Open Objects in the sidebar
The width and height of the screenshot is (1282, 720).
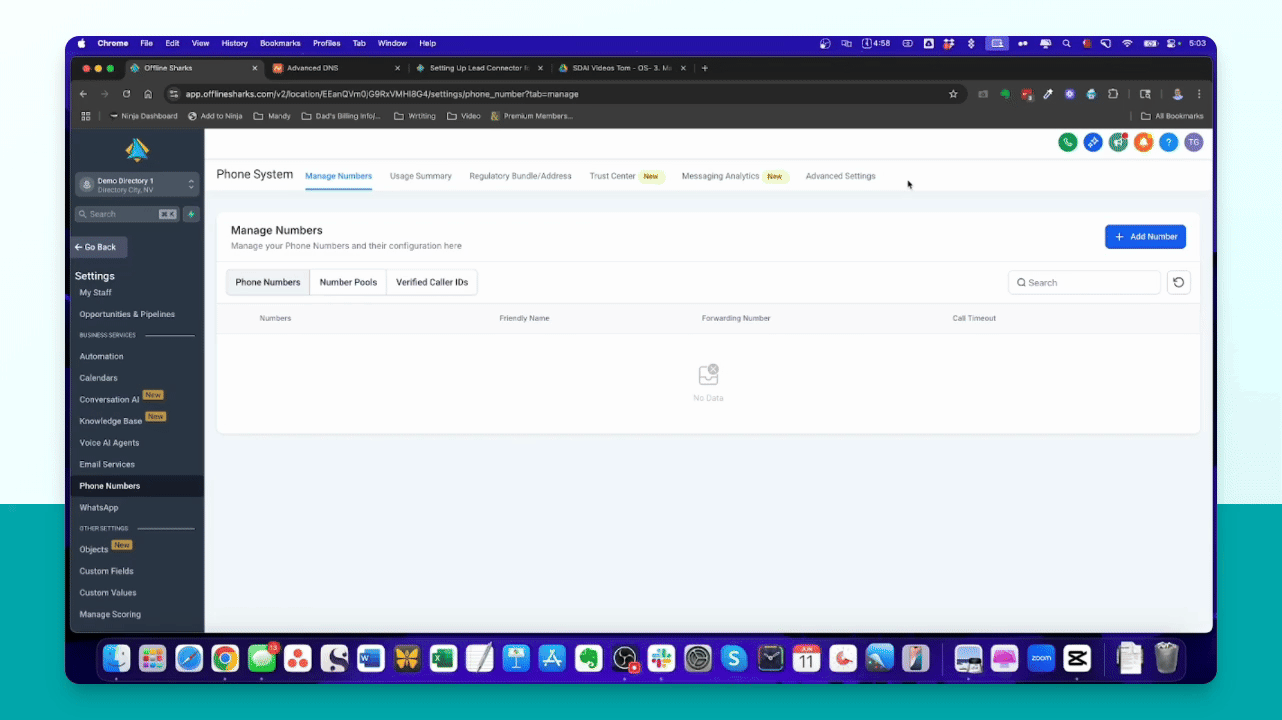(x=93, y=549)
